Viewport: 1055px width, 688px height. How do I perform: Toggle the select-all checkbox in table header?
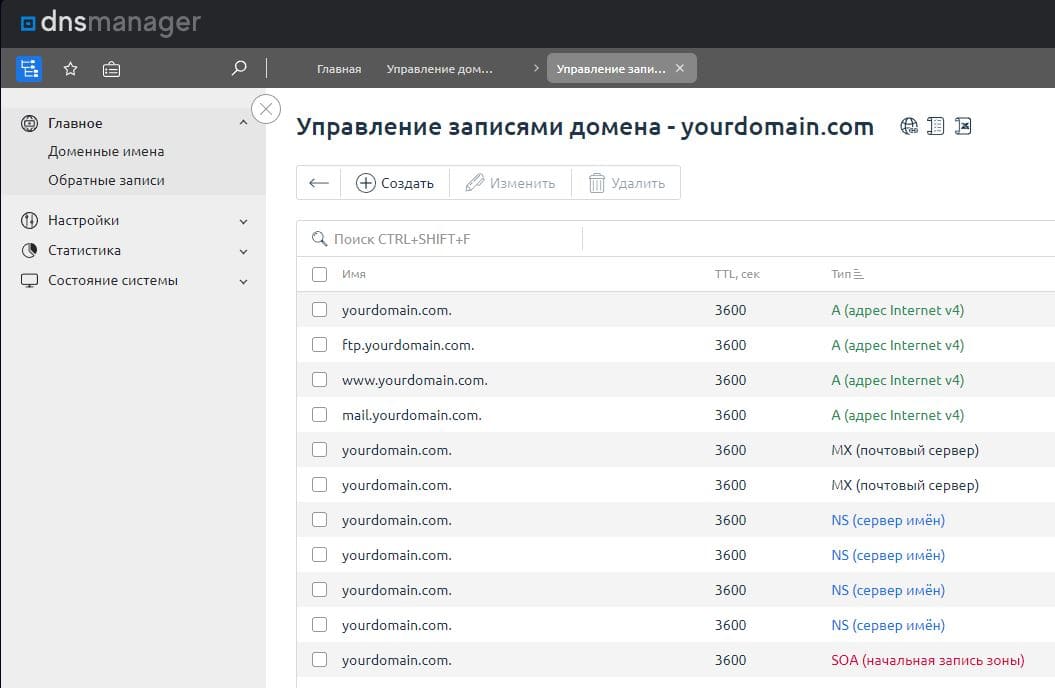[x=320, y=274]
